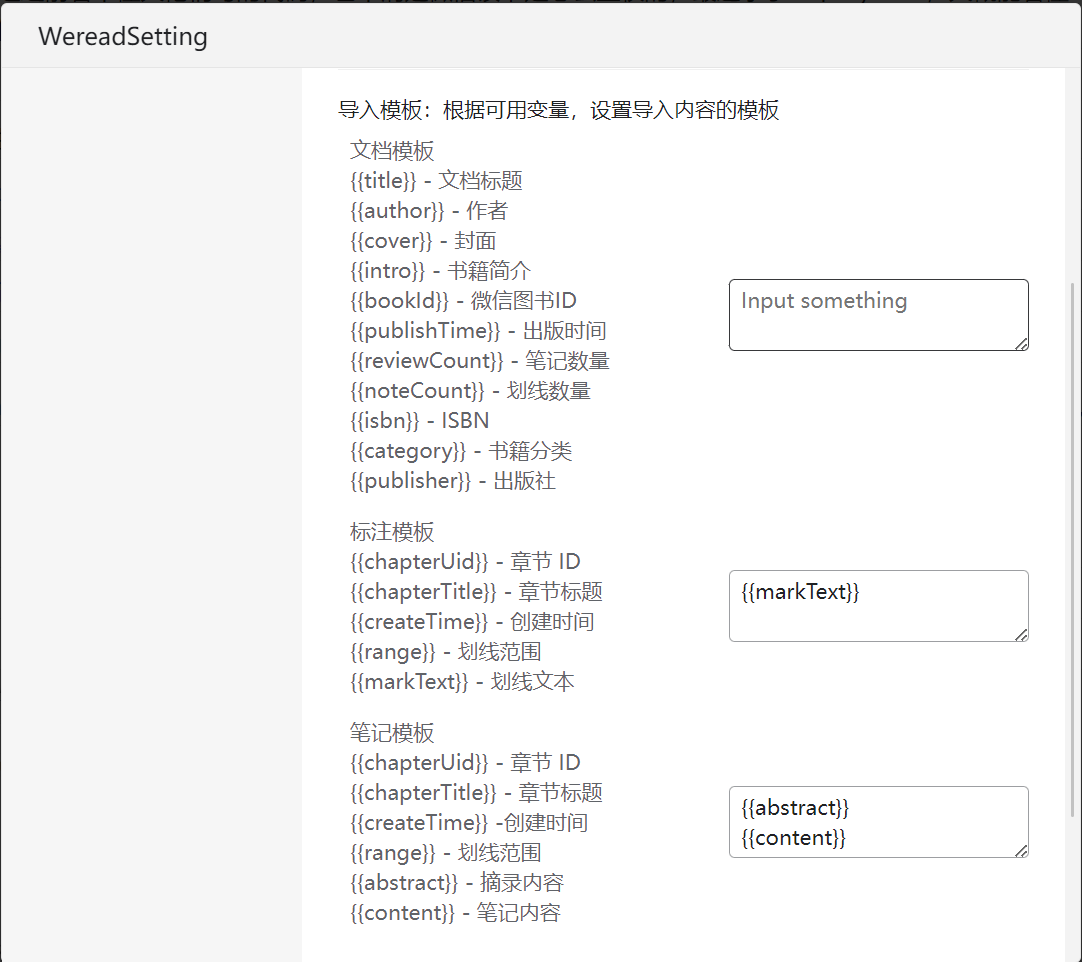The height and width of the screenshot is (962, 1082).
Task: Click the '{{author}} - 作者' line
Action: (x=429, y=210)
